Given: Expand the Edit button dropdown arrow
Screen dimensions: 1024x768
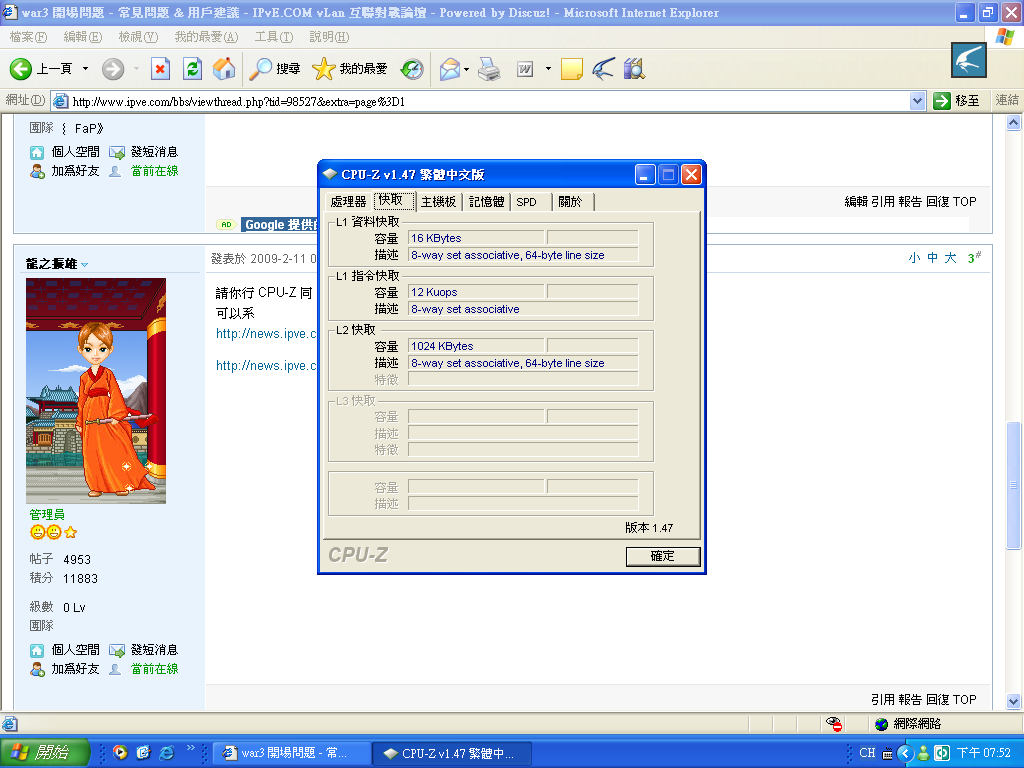Looking at the screenshot, I should 548,69.
